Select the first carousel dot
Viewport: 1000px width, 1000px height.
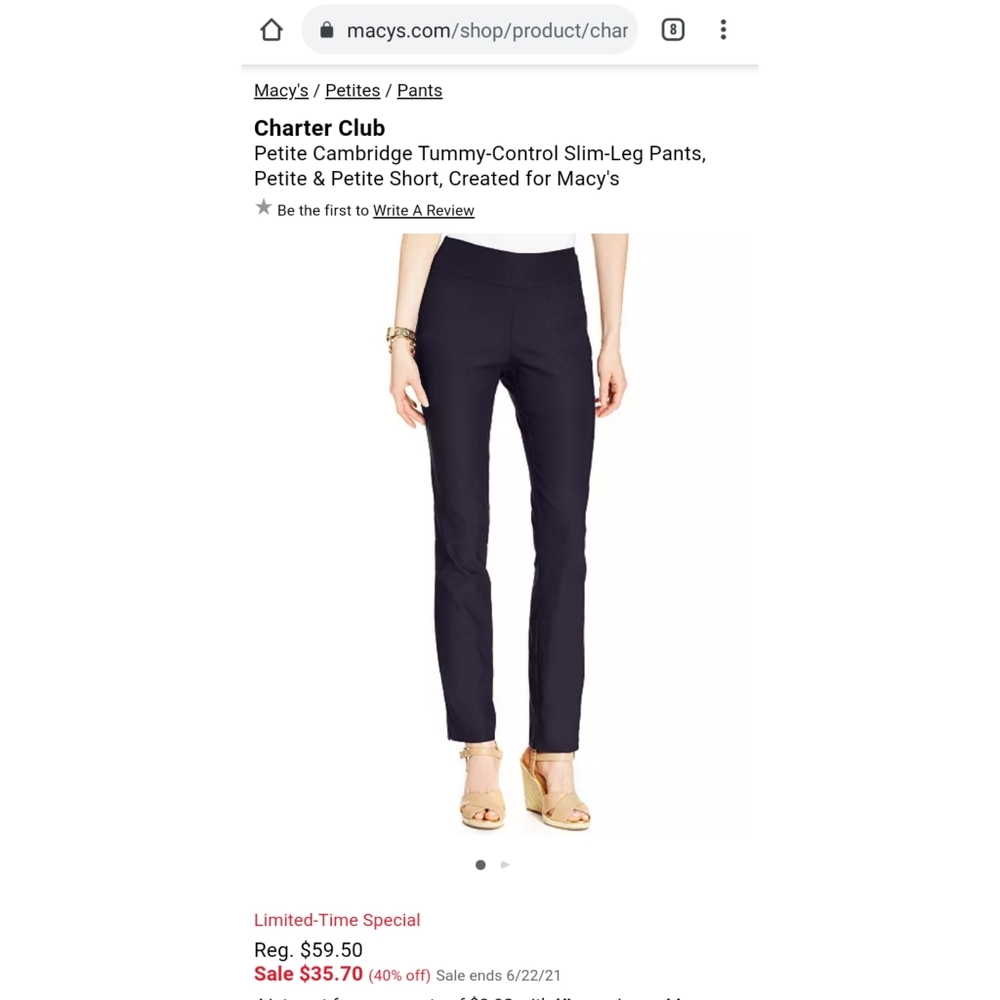click(481, 865)
